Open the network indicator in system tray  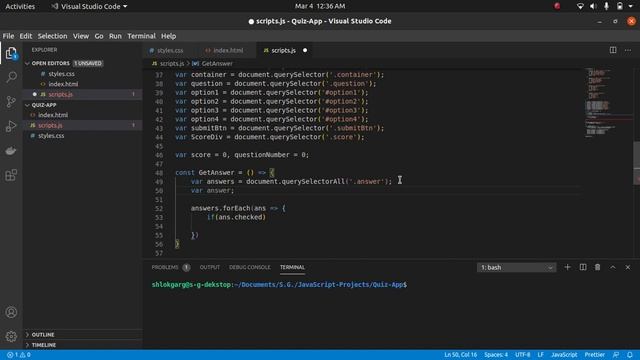point(580,6)
